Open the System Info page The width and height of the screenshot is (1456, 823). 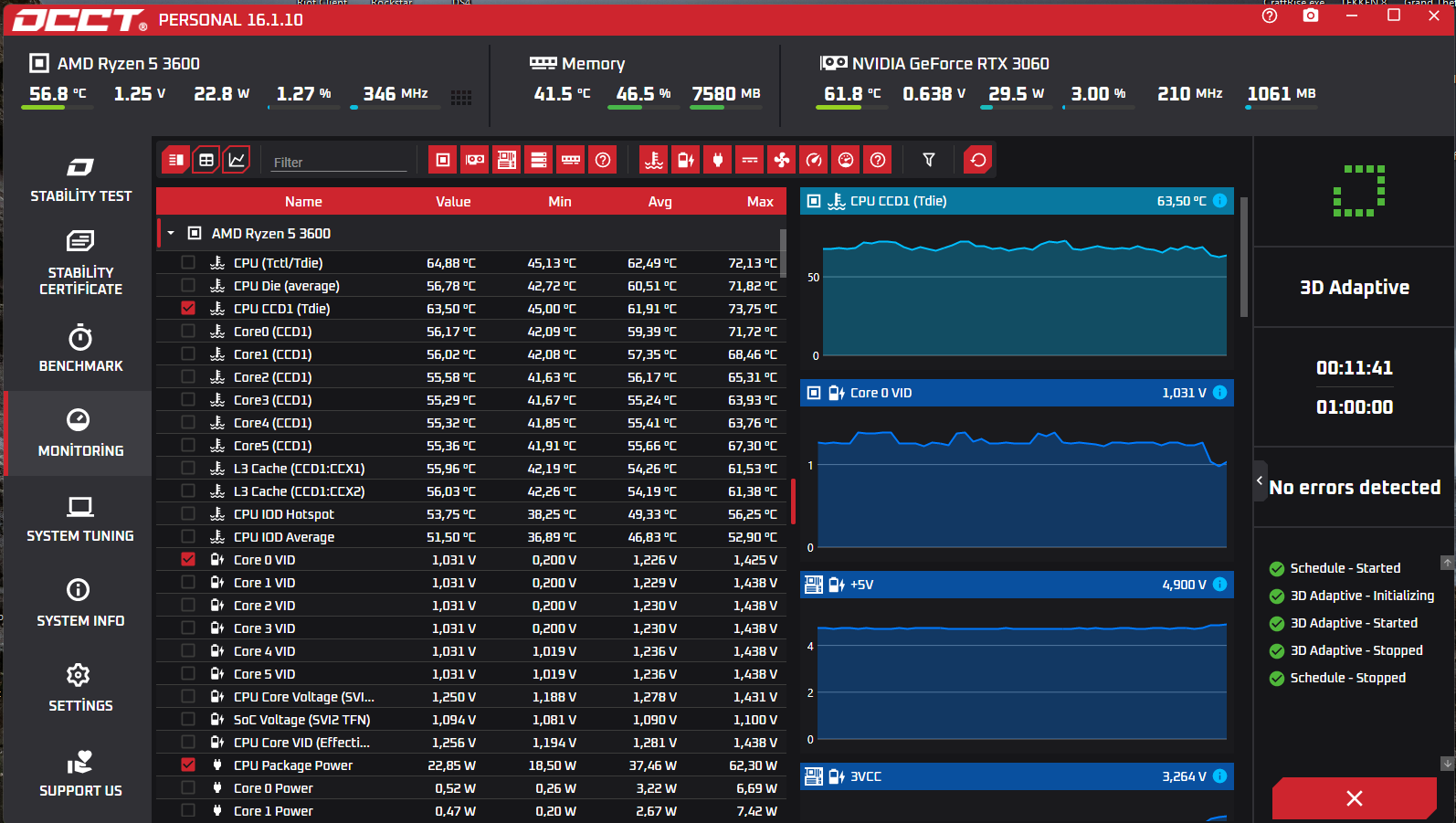pyautogui.click(x=80, y=603)
